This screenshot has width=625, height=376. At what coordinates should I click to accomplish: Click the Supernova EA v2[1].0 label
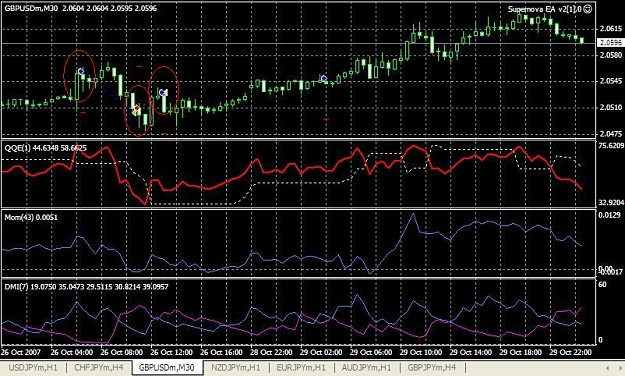point(544,9)
